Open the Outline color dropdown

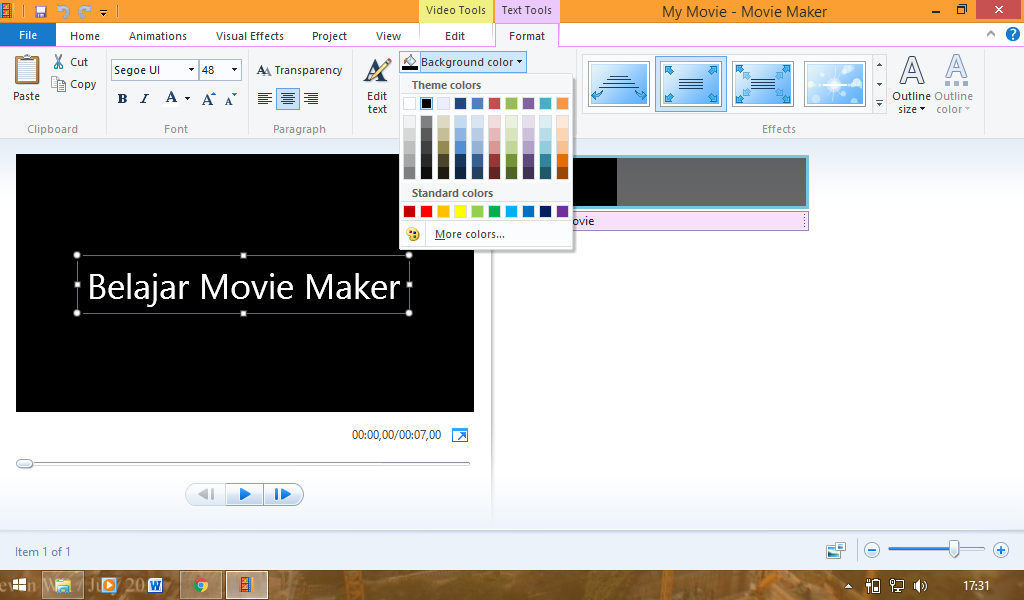(953, 85)
